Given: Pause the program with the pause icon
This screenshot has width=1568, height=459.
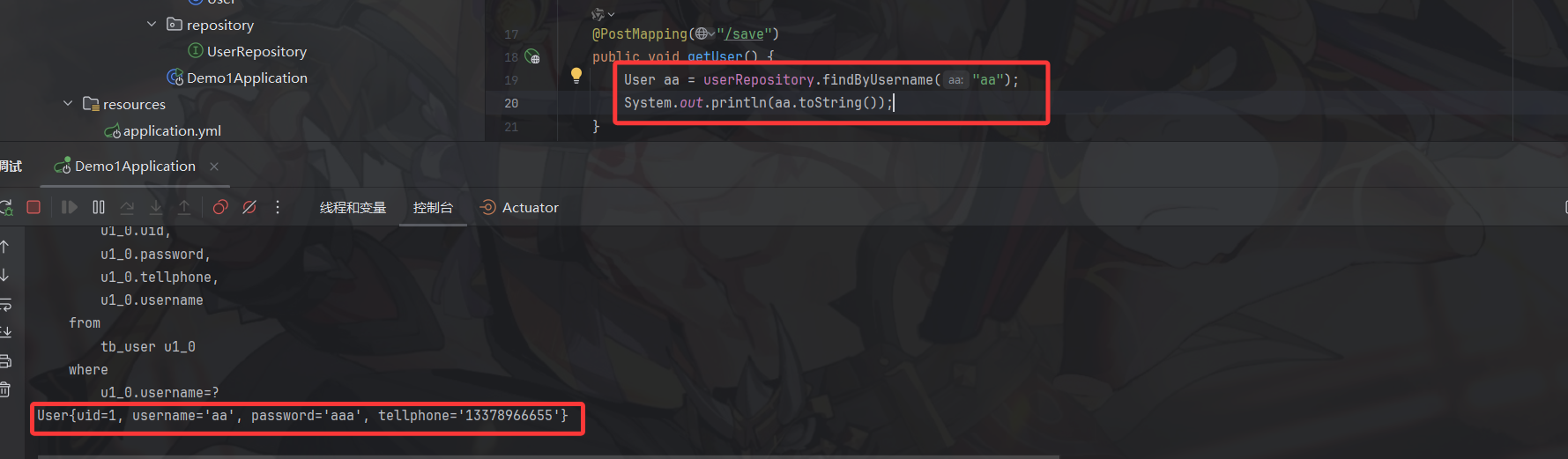Looking at the screenshot, I should tap(99, 207).
